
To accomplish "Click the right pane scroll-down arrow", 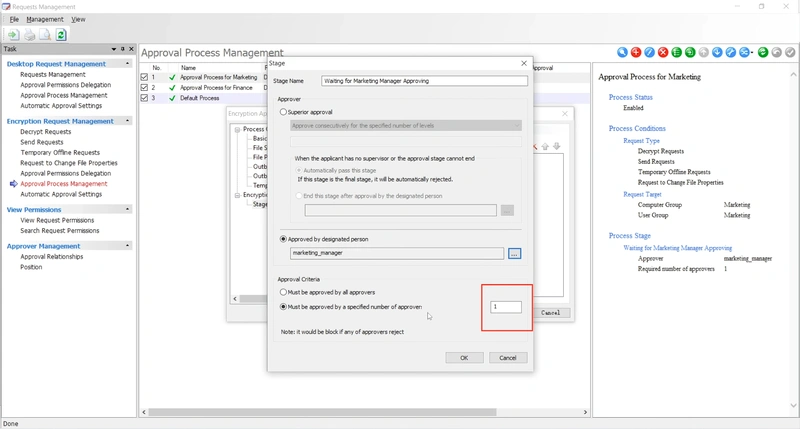I will point(793,406).
